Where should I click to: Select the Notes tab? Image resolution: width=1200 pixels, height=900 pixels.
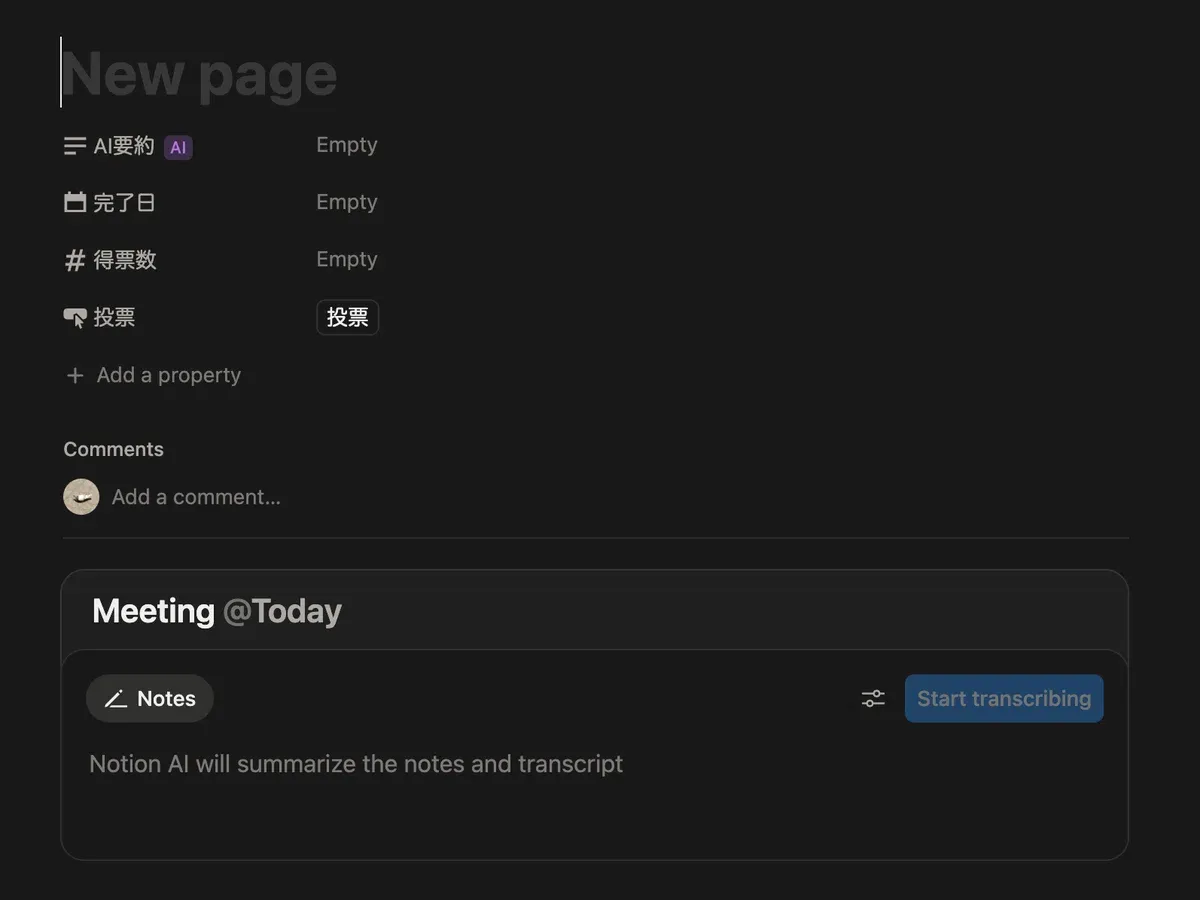[150, 699]
